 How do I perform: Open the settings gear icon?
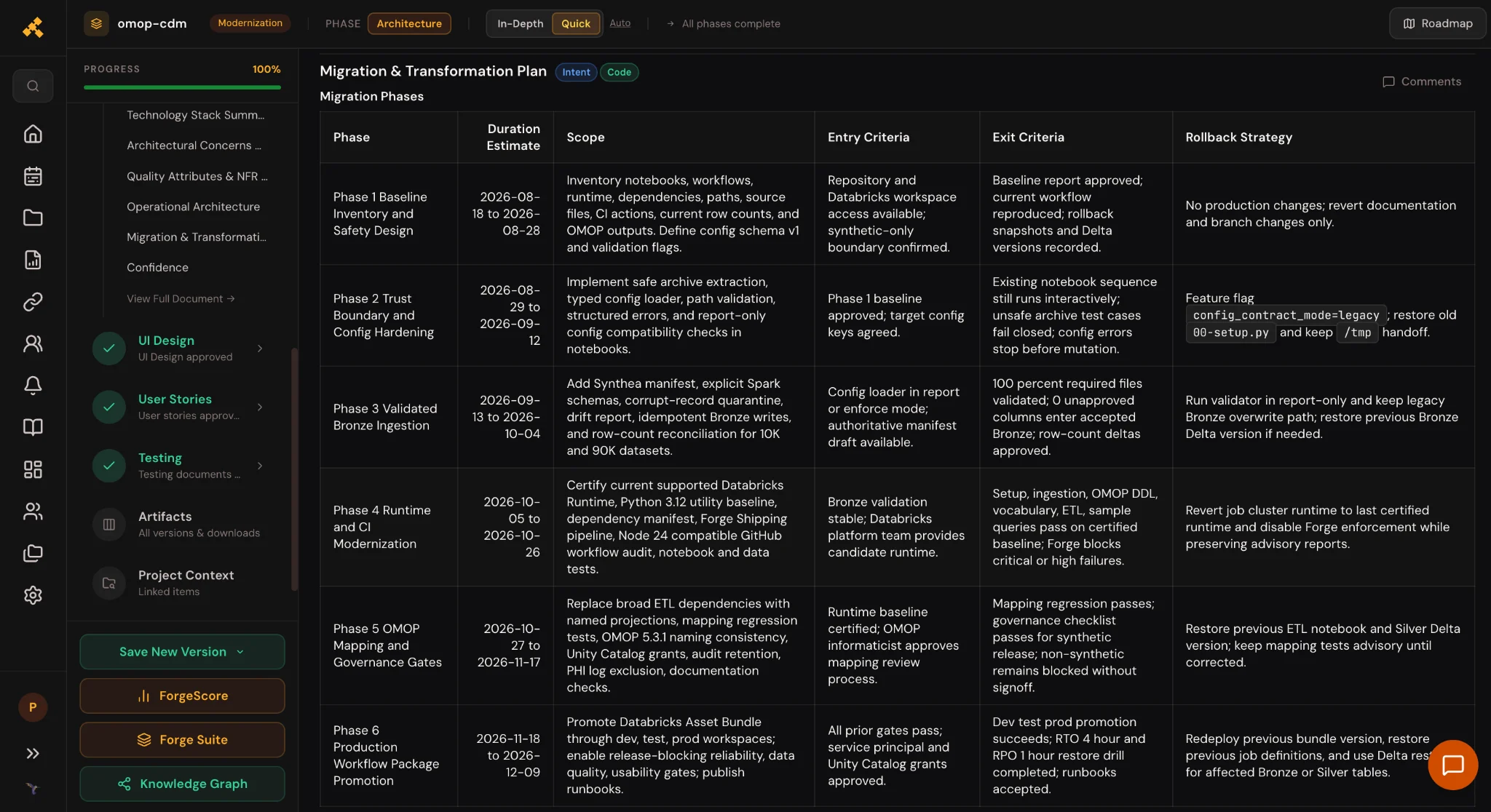(x=33, y=595)
